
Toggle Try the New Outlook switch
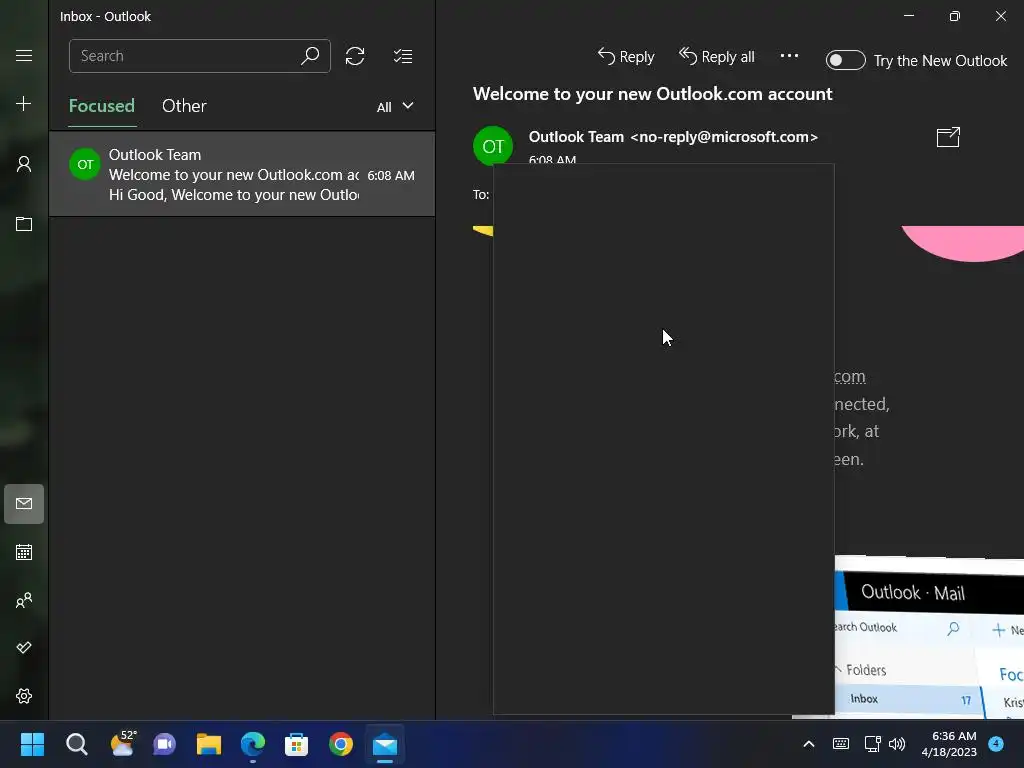(845, 61)
